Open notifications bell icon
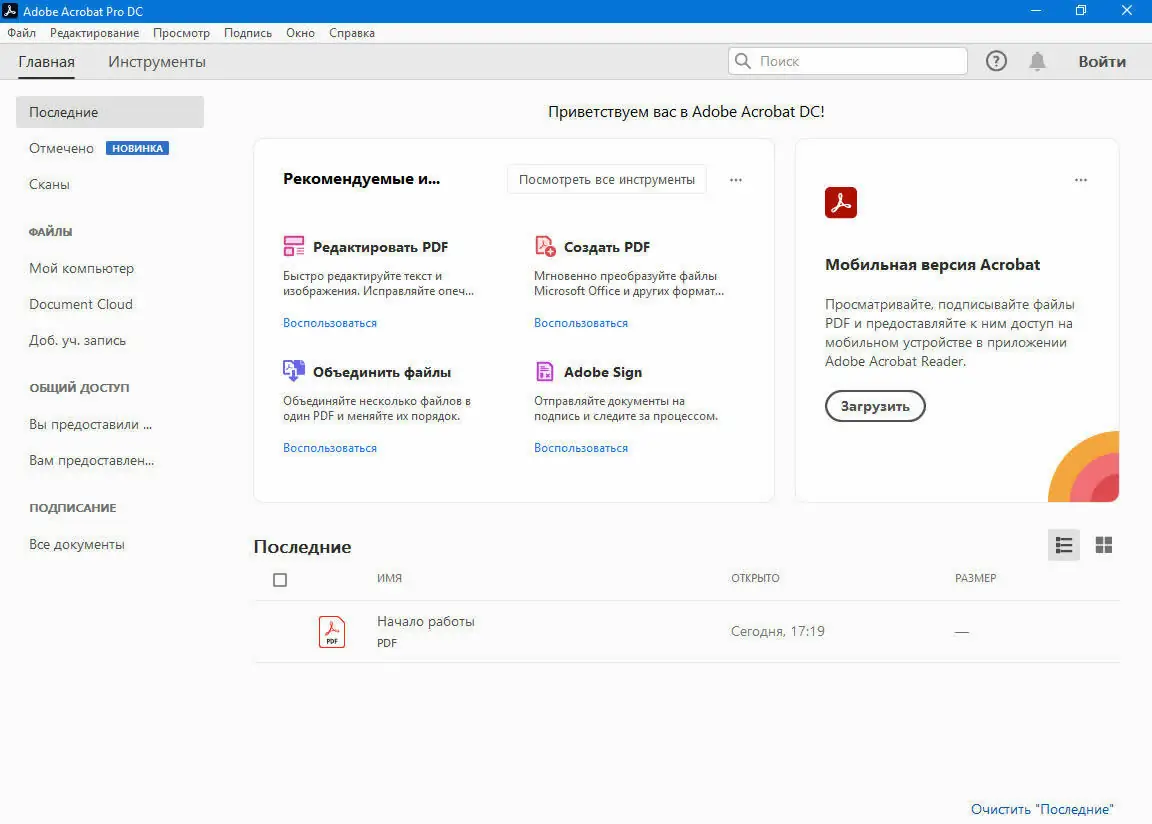Viewport: 1152px width, 824px height. [1037, 61]
